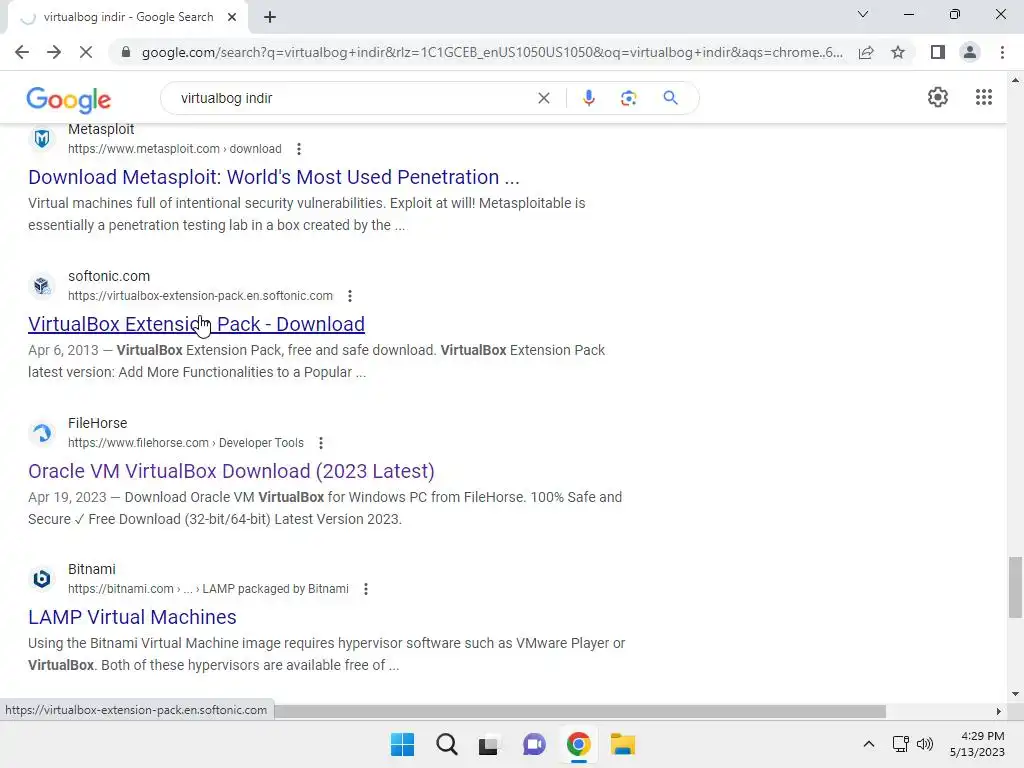Open Chrome three-dot menu
Screen dimensions: 1024x768
(x=1002, y=52)
